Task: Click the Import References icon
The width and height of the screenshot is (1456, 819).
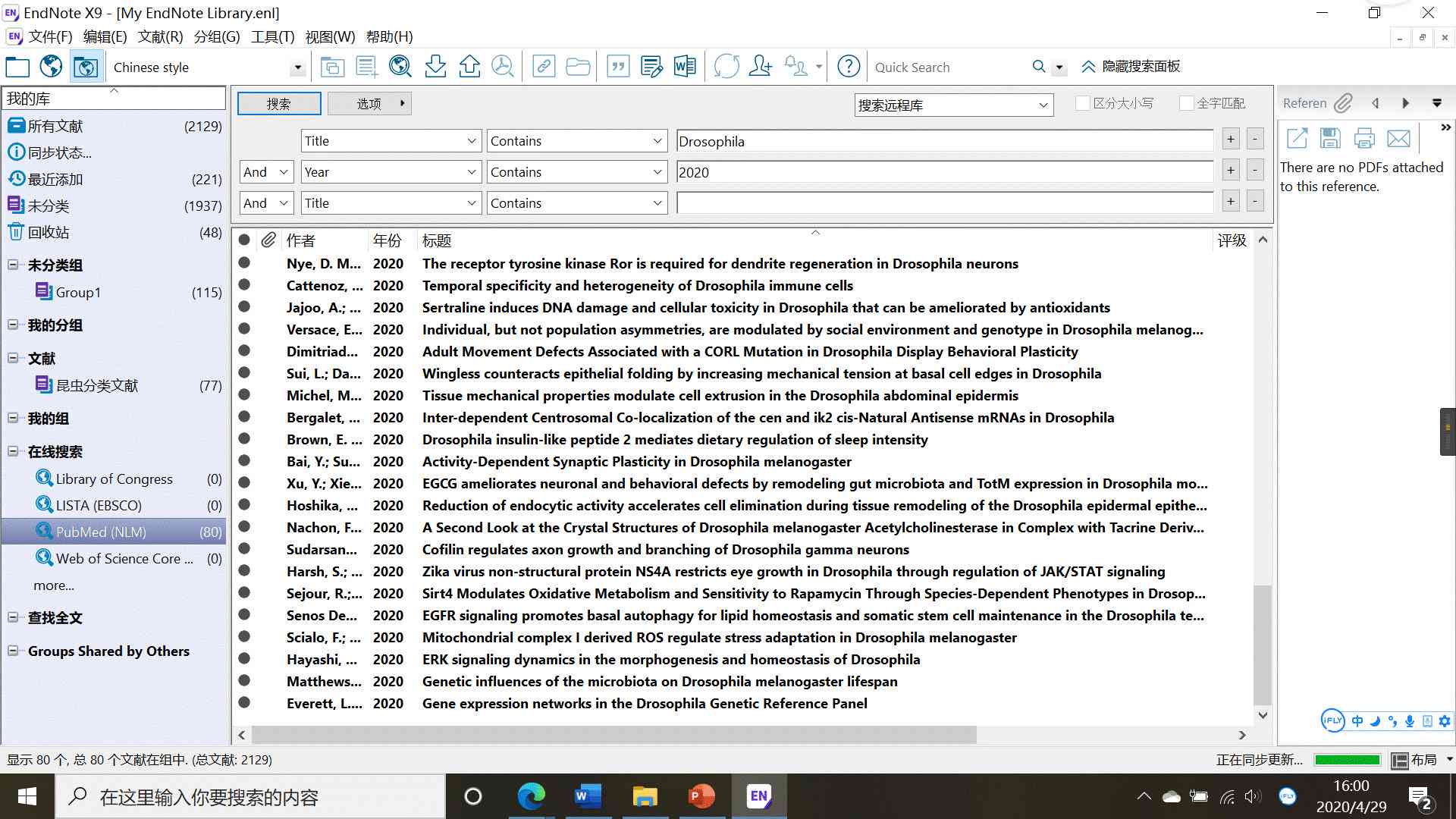Action: pos(435,67)
